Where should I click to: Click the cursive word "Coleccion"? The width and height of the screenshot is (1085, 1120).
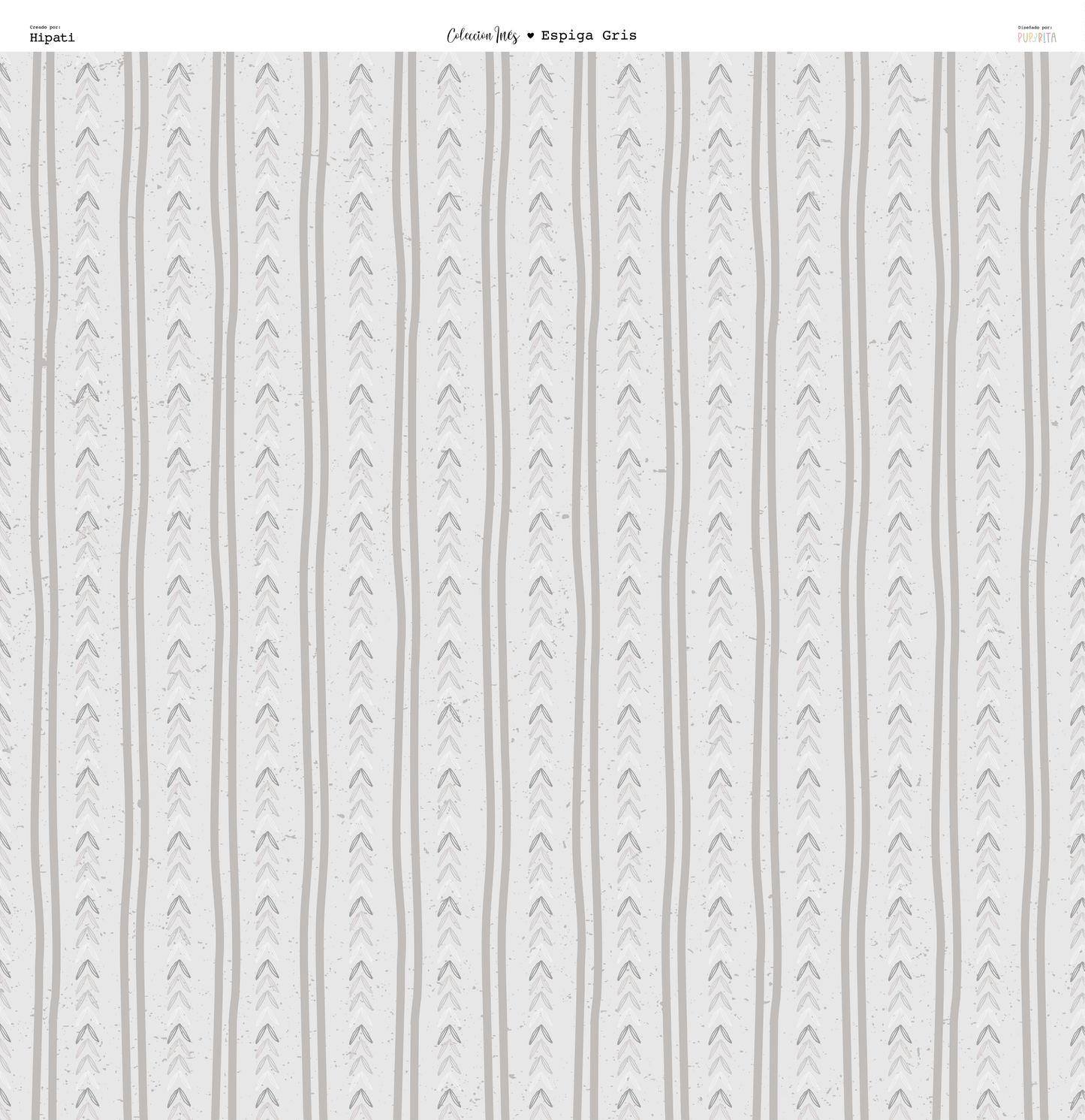click(x=469, y=35)
